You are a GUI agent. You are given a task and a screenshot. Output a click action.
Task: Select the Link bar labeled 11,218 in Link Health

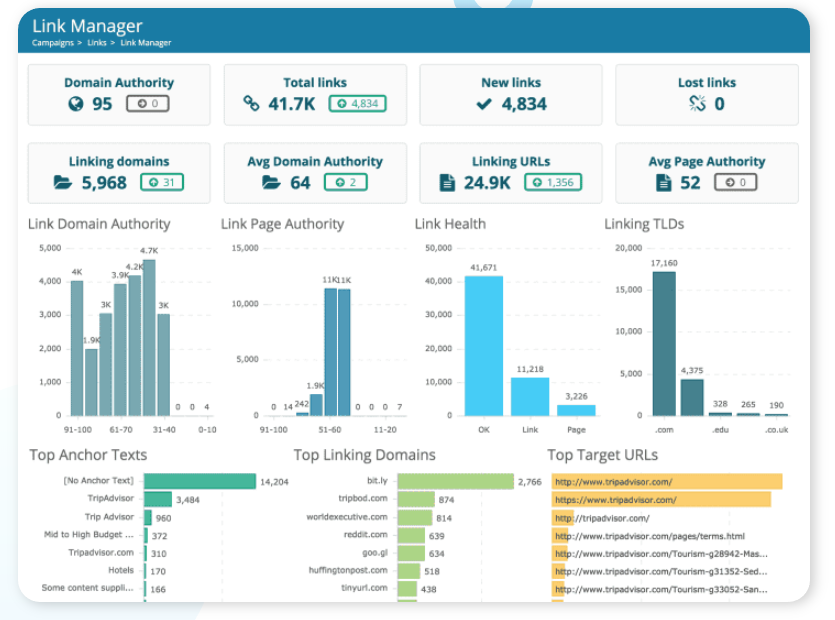coord(530,396)
